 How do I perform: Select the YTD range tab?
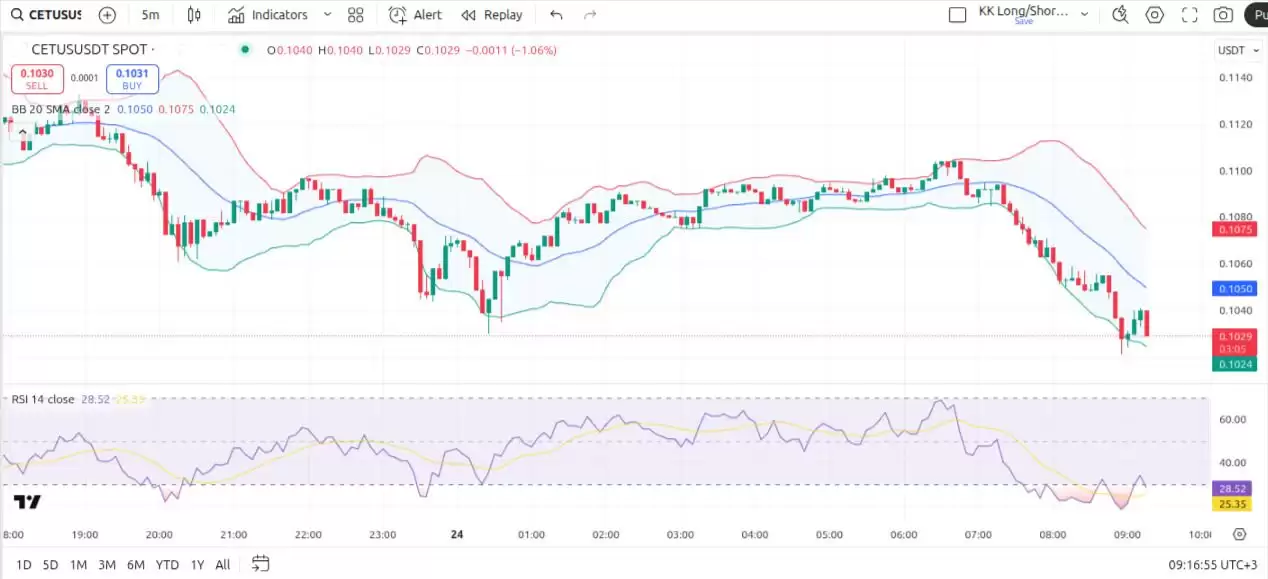coord(167,564)
